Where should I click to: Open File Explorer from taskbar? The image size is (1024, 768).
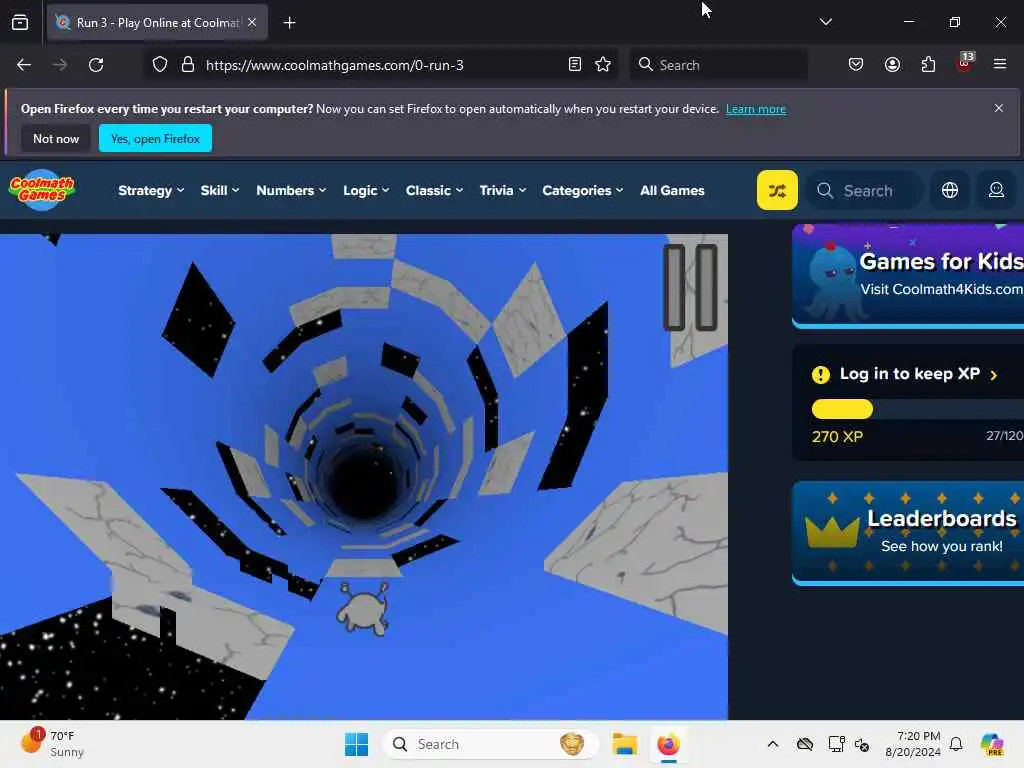624,744
